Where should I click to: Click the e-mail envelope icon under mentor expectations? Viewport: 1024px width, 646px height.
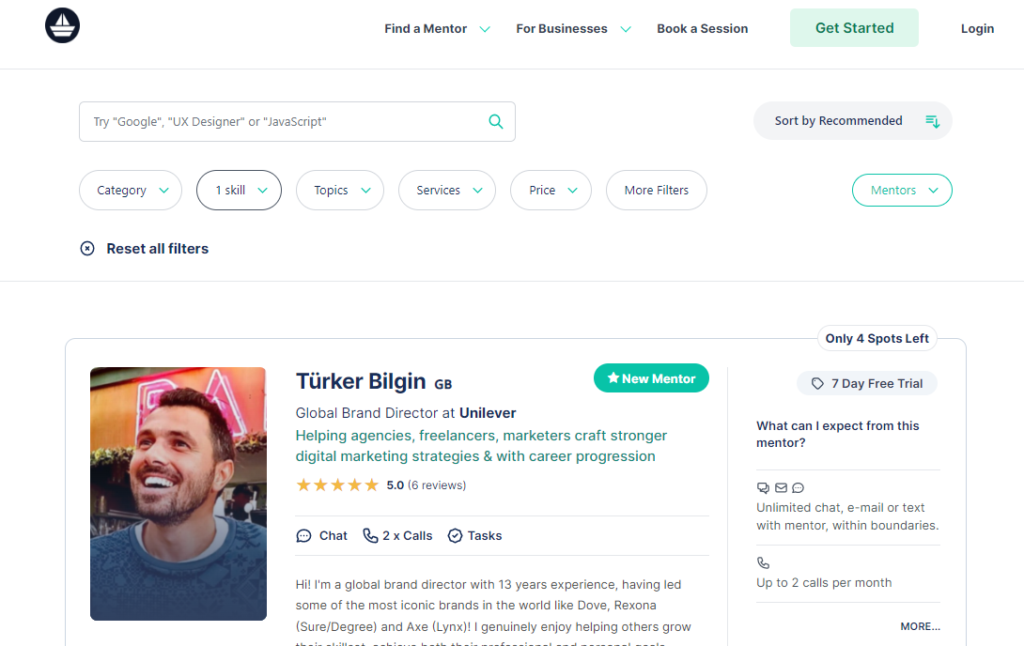[x=780, y=488]
